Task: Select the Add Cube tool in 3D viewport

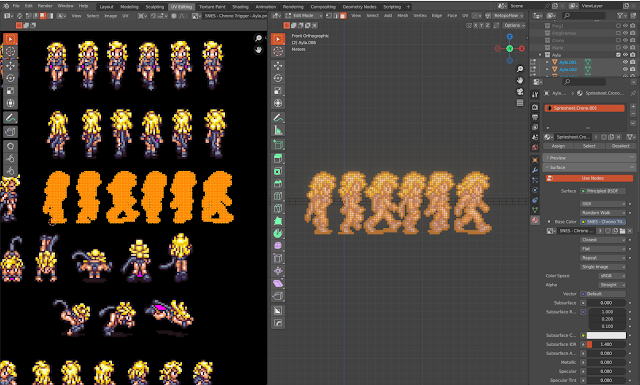Action: click(x=278, y=145)
